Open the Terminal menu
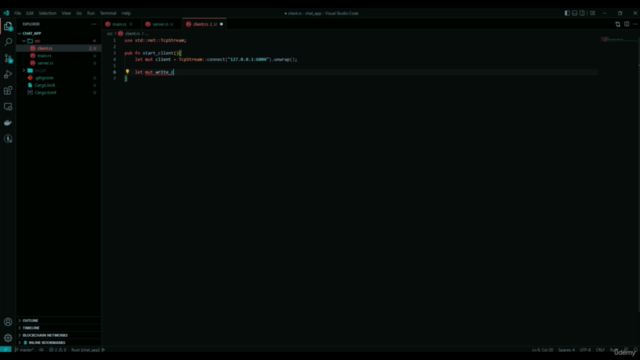This screenshot has width=640, height=360. tap(108, 13)
